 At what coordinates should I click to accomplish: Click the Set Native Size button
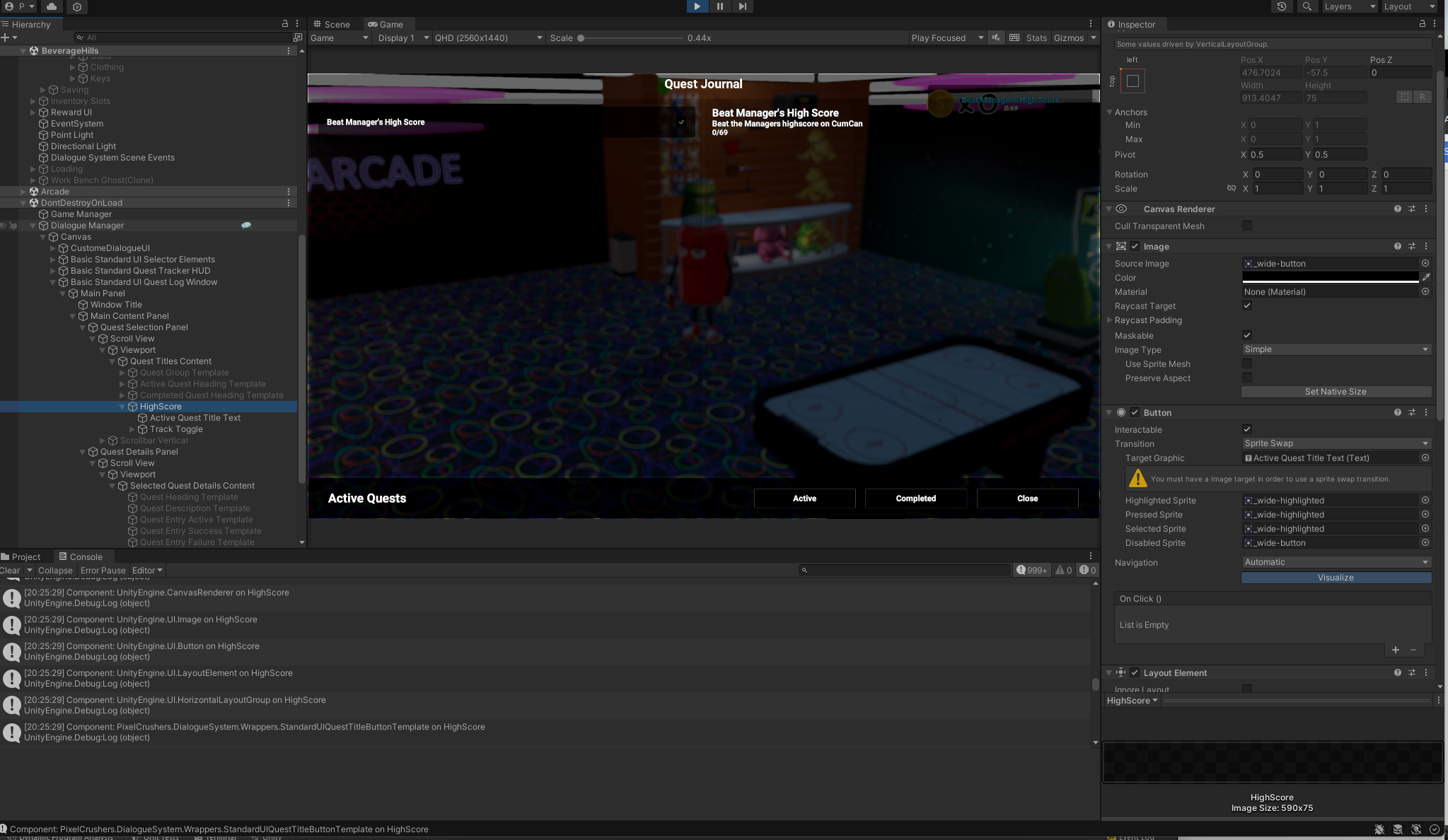1336,392
